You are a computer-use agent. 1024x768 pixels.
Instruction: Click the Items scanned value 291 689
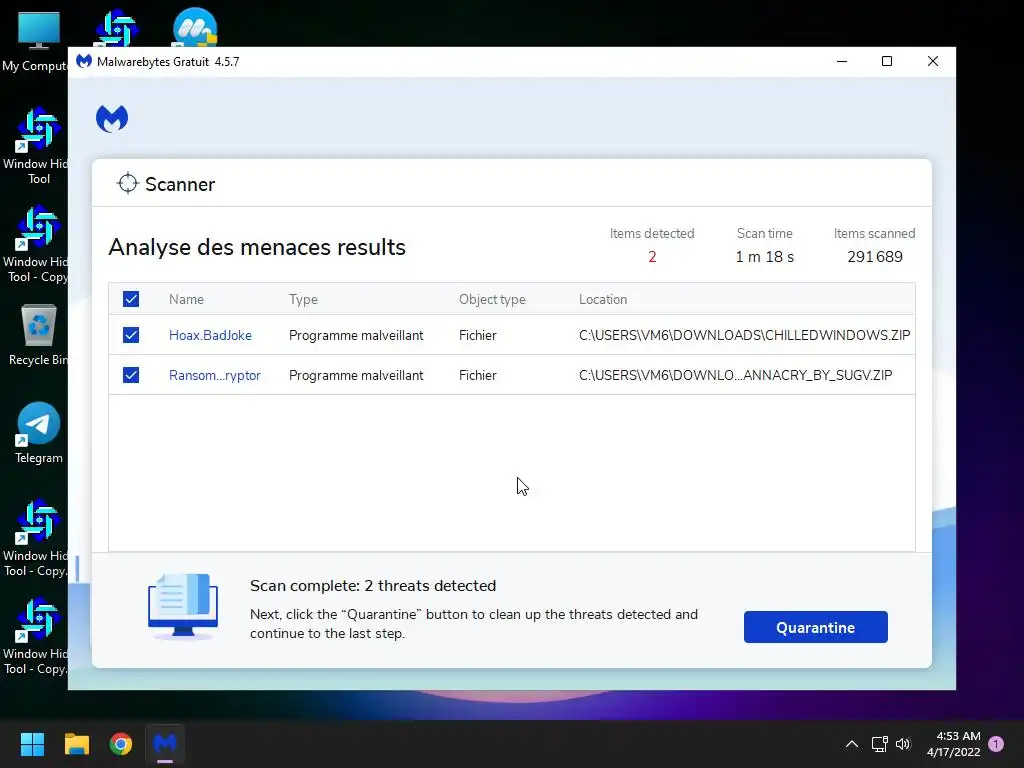pos(874,257)
